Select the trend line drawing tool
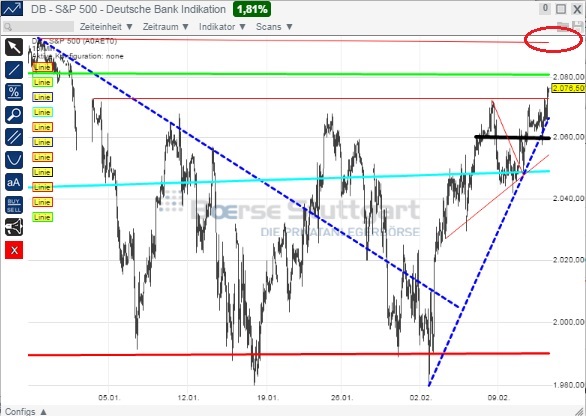 click(14, 70)
